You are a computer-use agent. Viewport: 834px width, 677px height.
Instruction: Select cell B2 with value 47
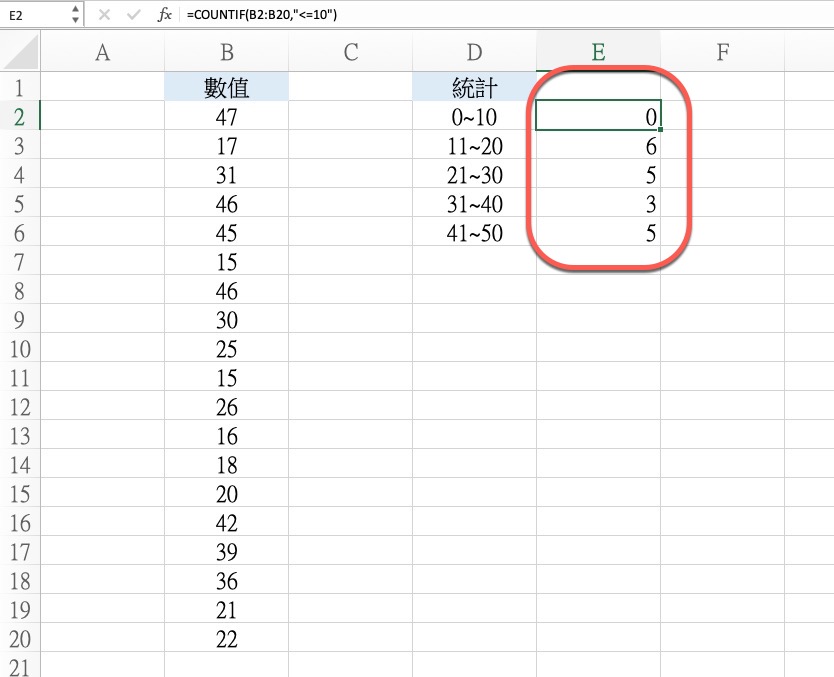click(x=227, y=115)
